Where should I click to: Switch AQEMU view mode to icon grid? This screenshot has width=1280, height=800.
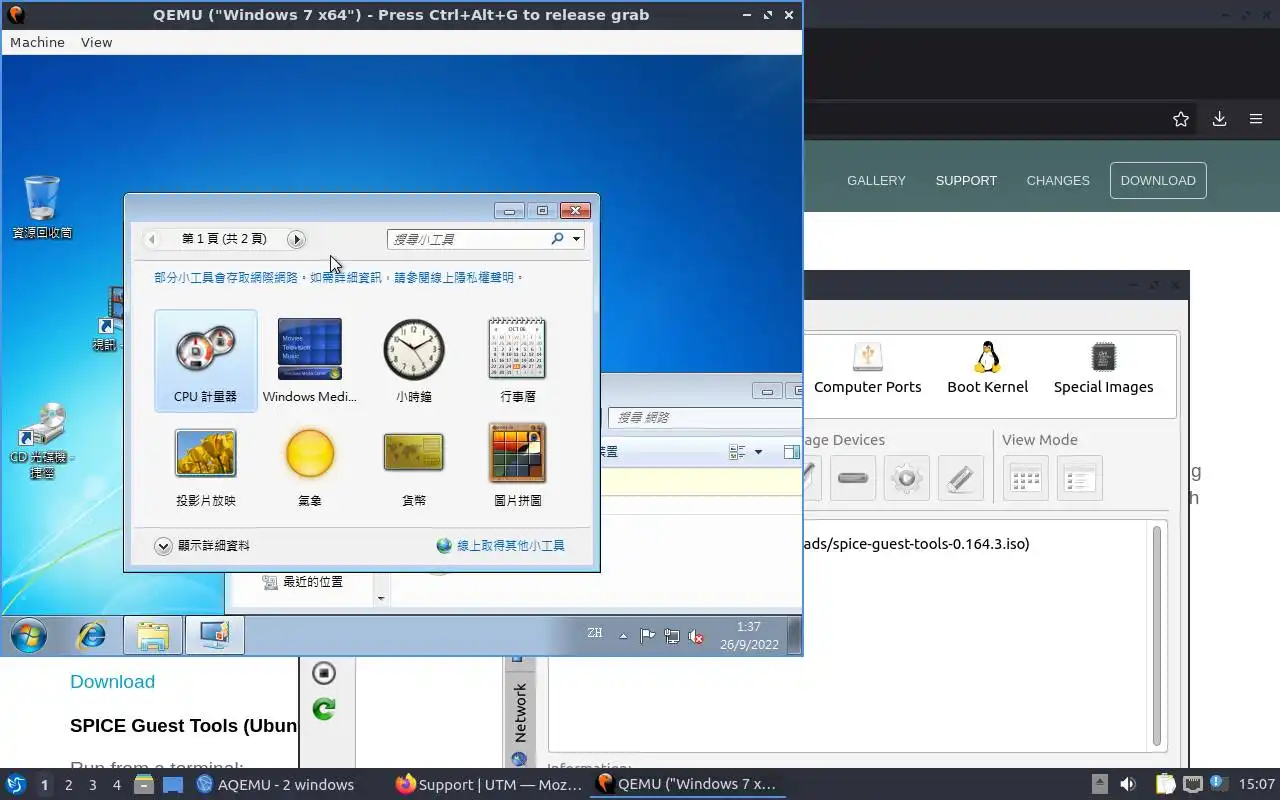coord(1025,478)
